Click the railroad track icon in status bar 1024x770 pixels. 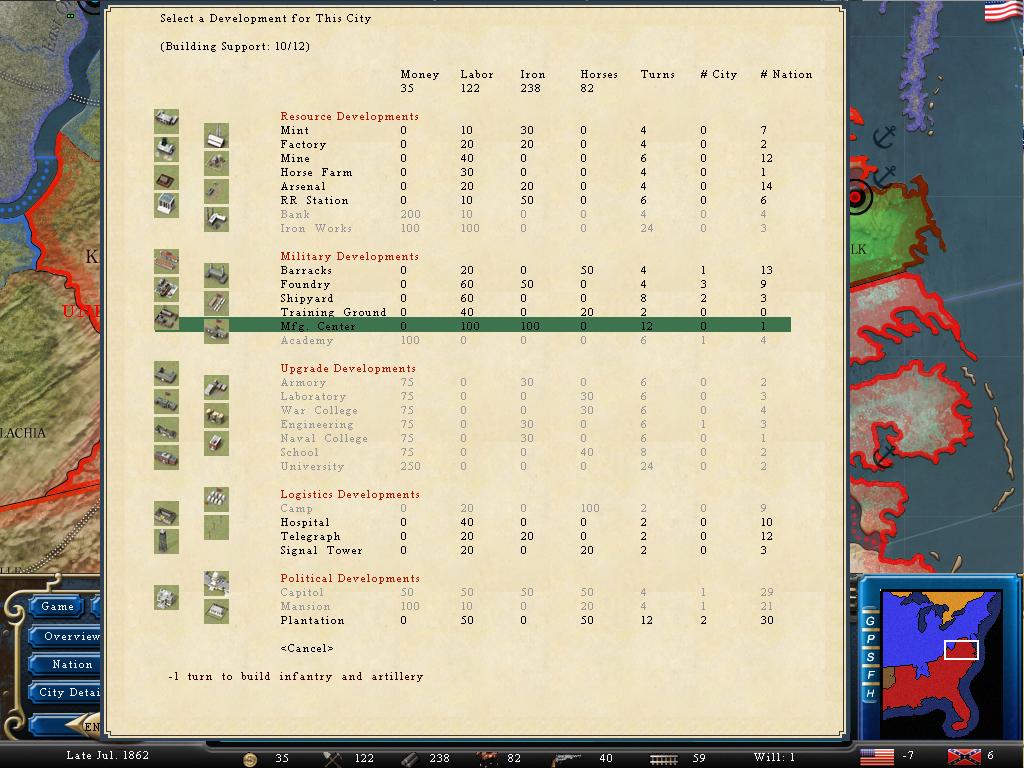point(664,759)
